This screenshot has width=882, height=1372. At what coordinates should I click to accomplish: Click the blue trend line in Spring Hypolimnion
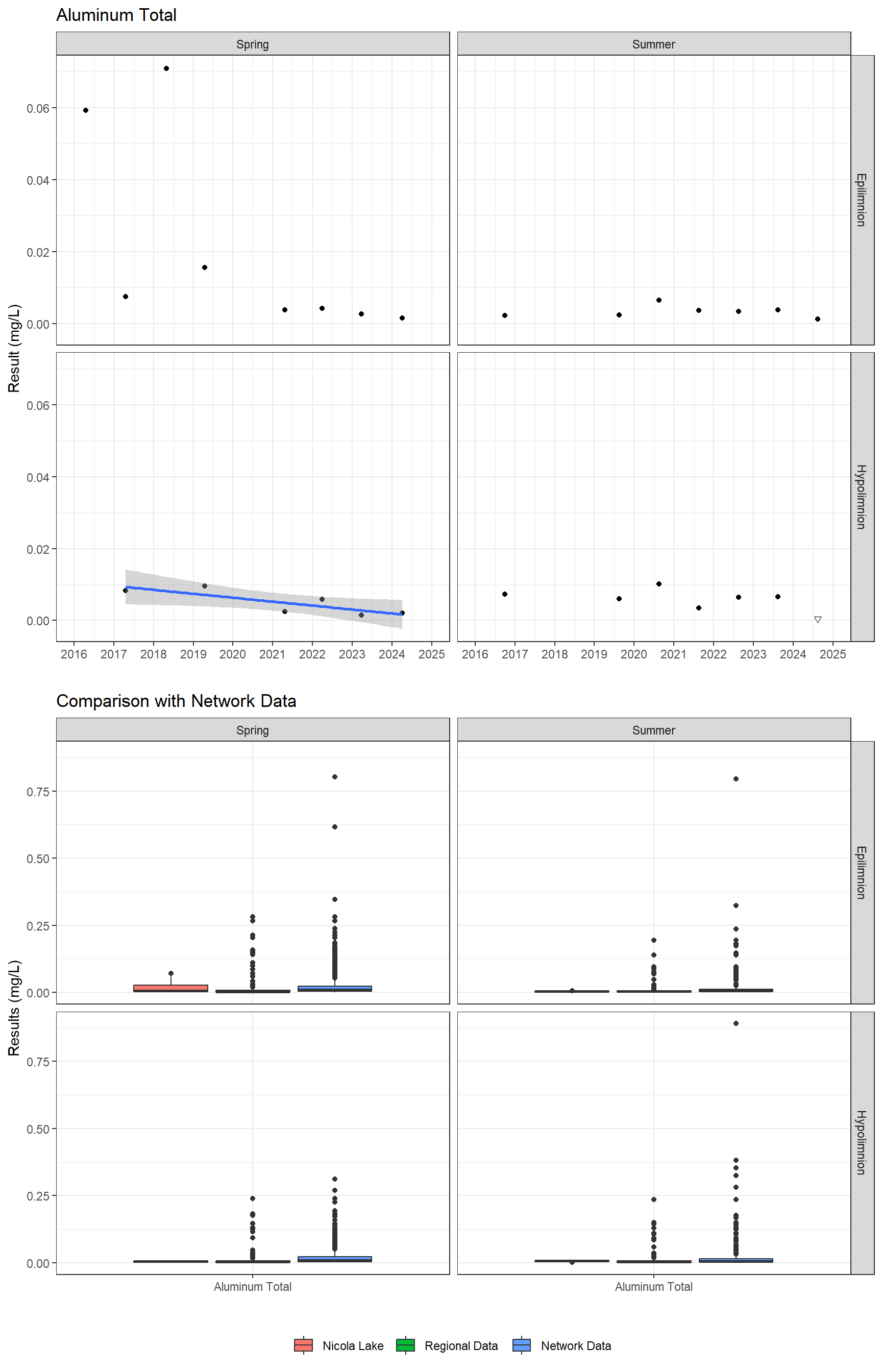(x=263, y=600)
